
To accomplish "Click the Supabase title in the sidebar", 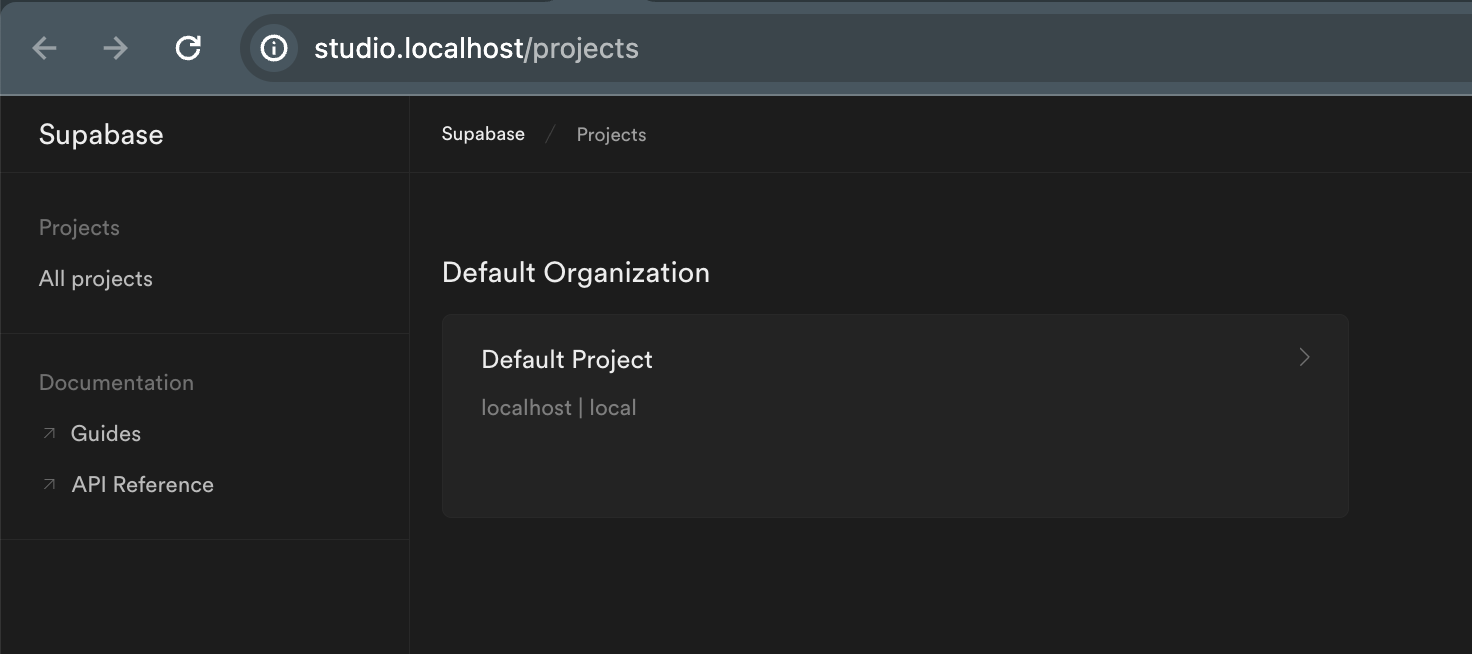I will pos(101,135).
